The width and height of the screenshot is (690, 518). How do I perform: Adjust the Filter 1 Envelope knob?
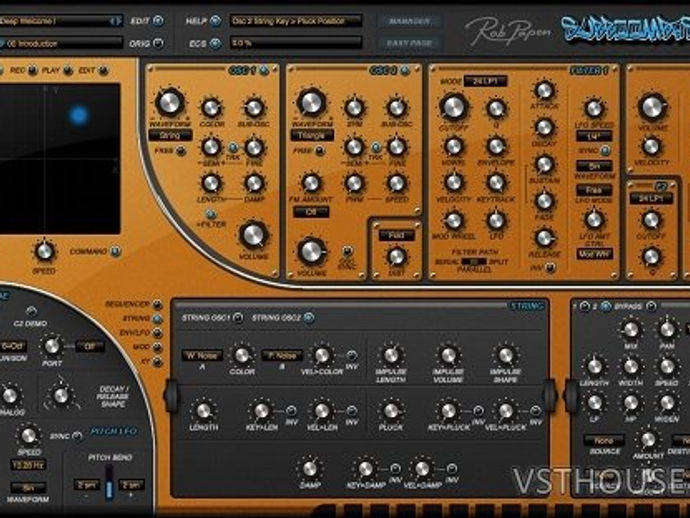496,146
